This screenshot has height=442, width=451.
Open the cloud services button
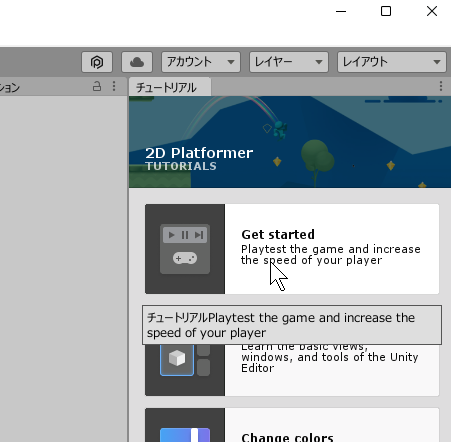[x=137, y=62]
